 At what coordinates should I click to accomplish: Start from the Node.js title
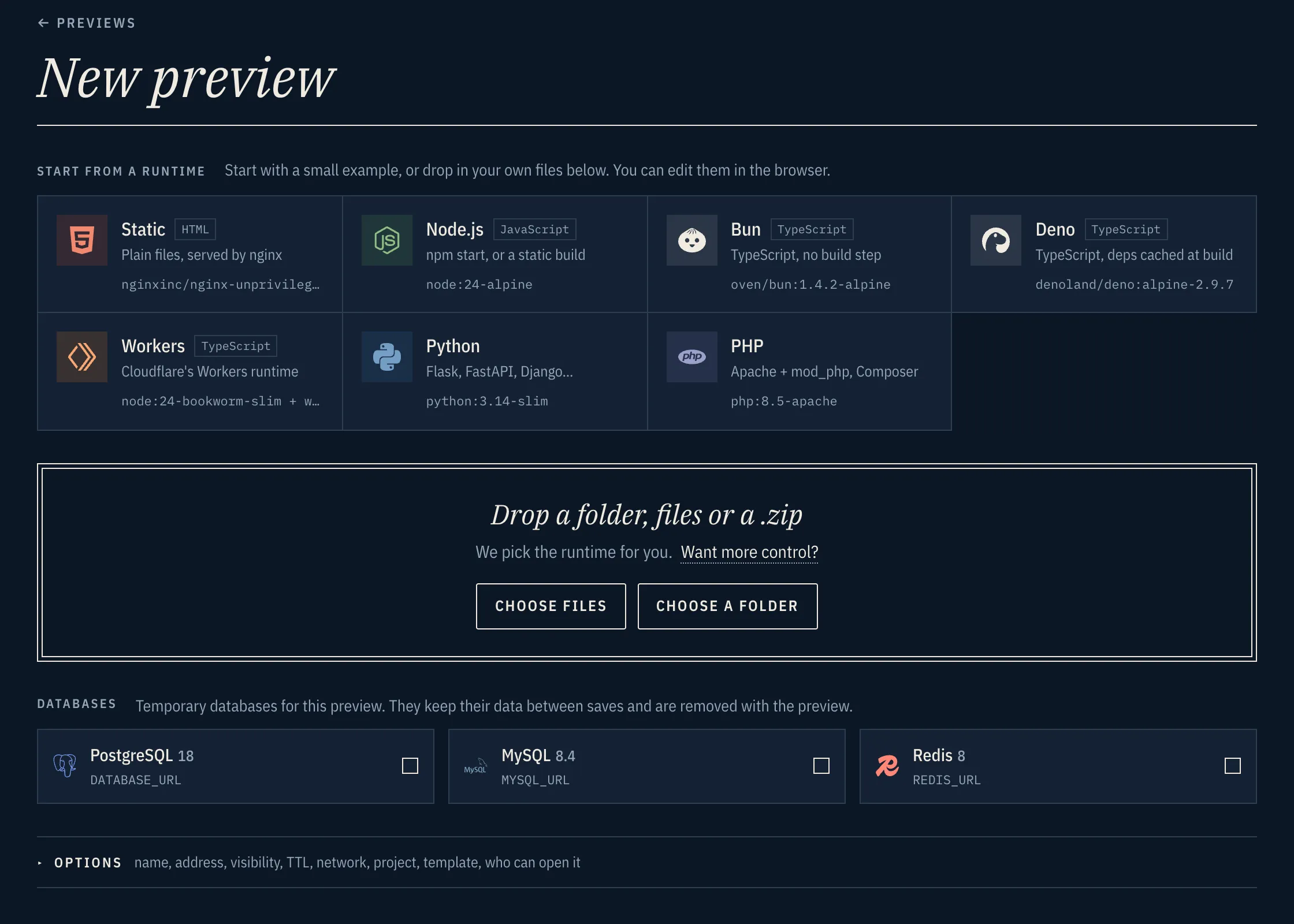tap(455, 229)
